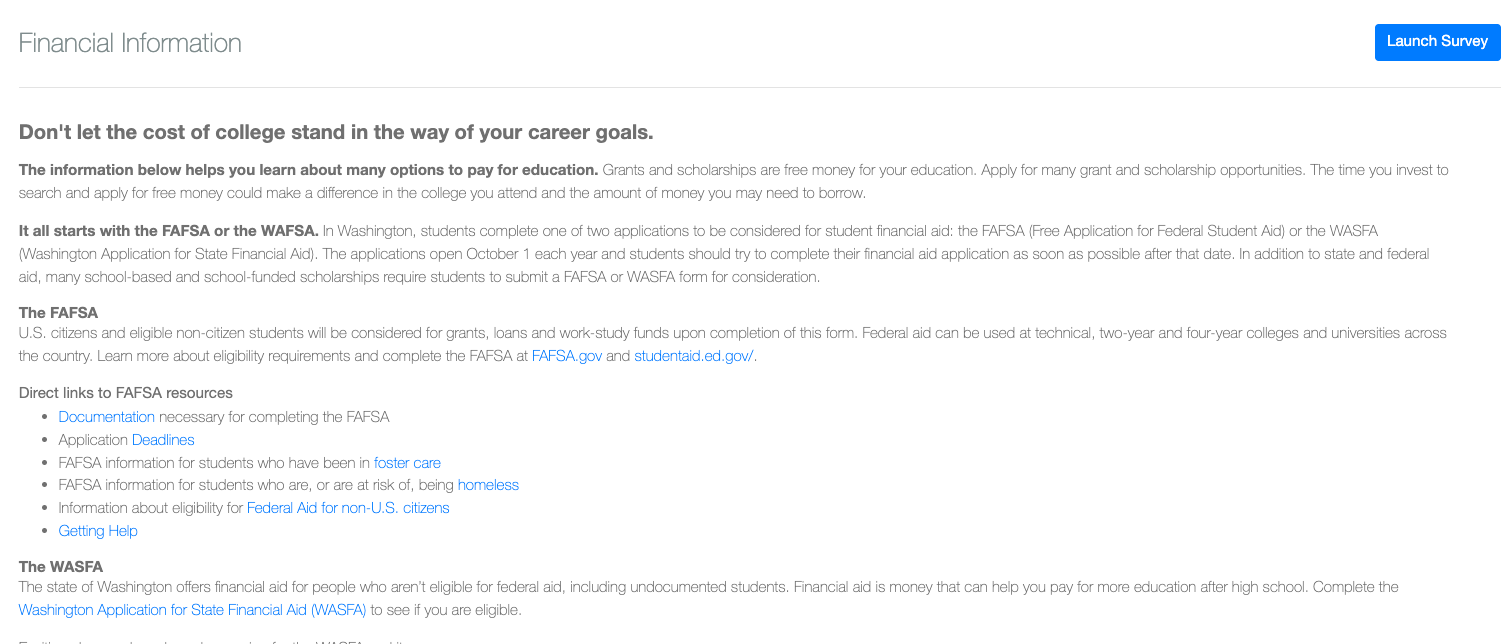
Task: Click bold "The information below helps you learn" text
Action: click(308, 170)
